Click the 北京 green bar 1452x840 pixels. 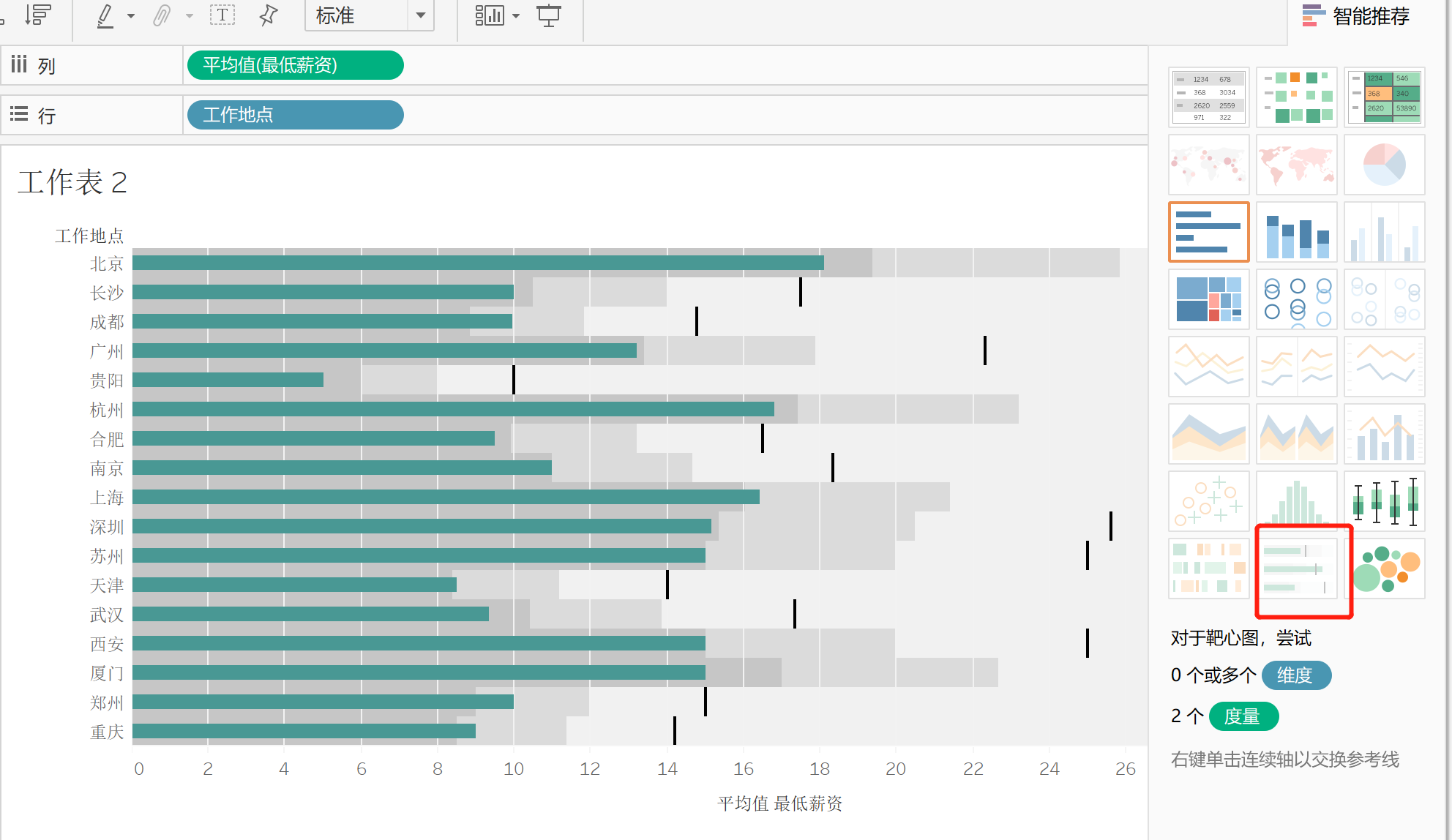pos(477,263)
